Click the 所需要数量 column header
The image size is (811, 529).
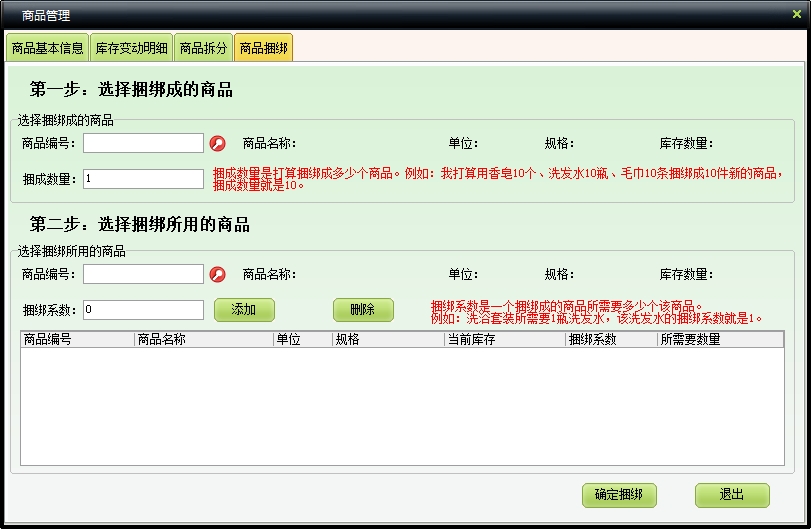pyautogui.click(x=719, y=340)
